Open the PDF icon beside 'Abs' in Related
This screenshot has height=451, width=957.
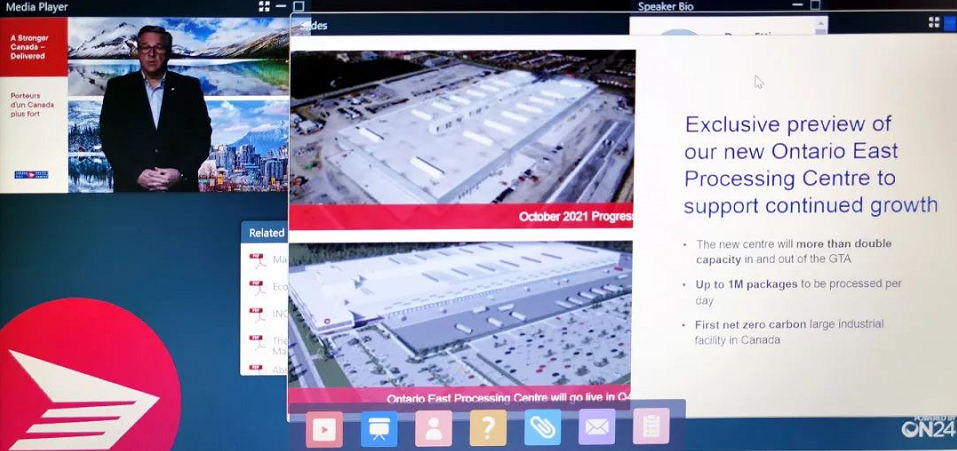258,368
